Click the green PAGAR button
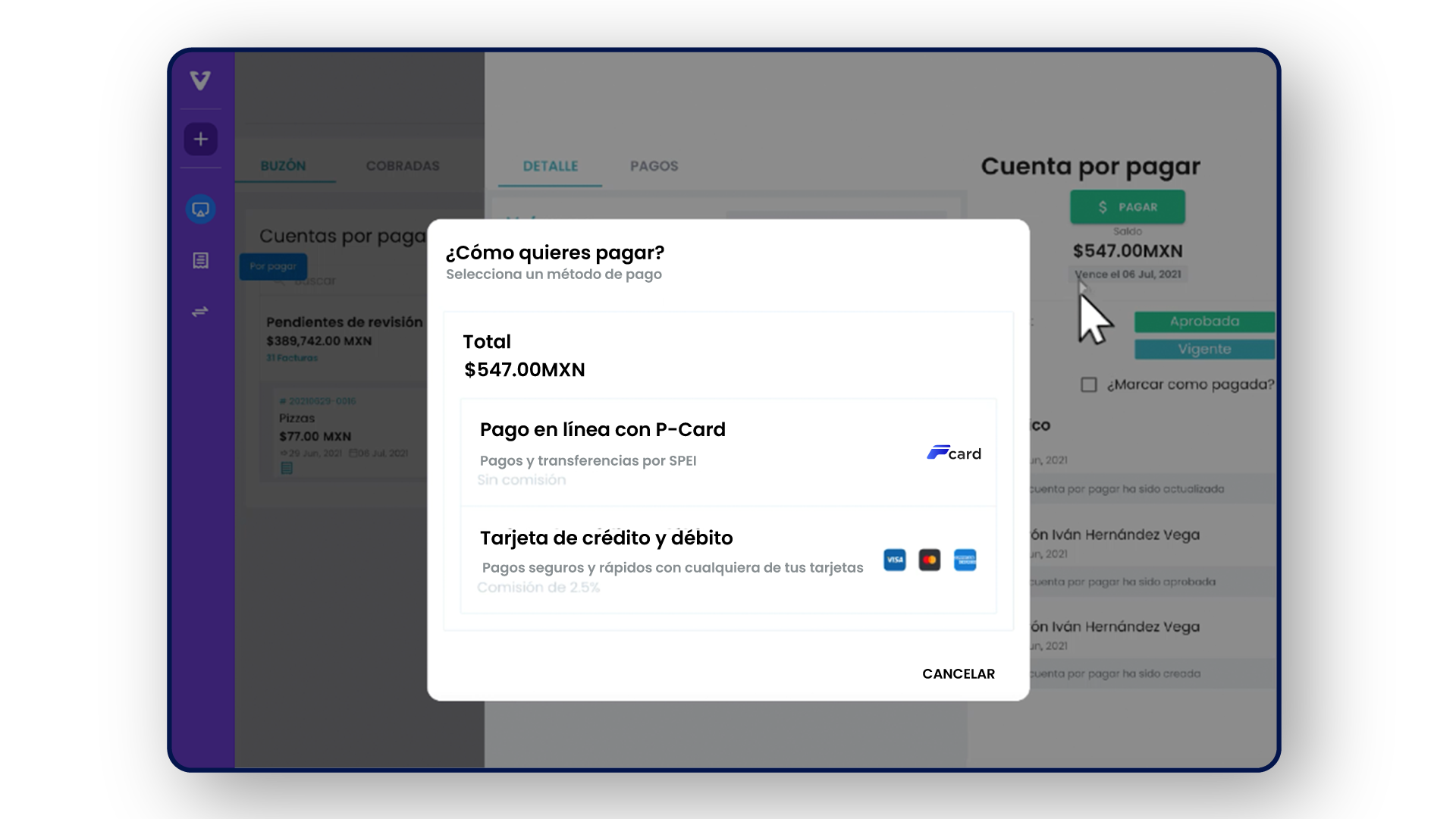1456x819 pixels. click(1128, 207)
